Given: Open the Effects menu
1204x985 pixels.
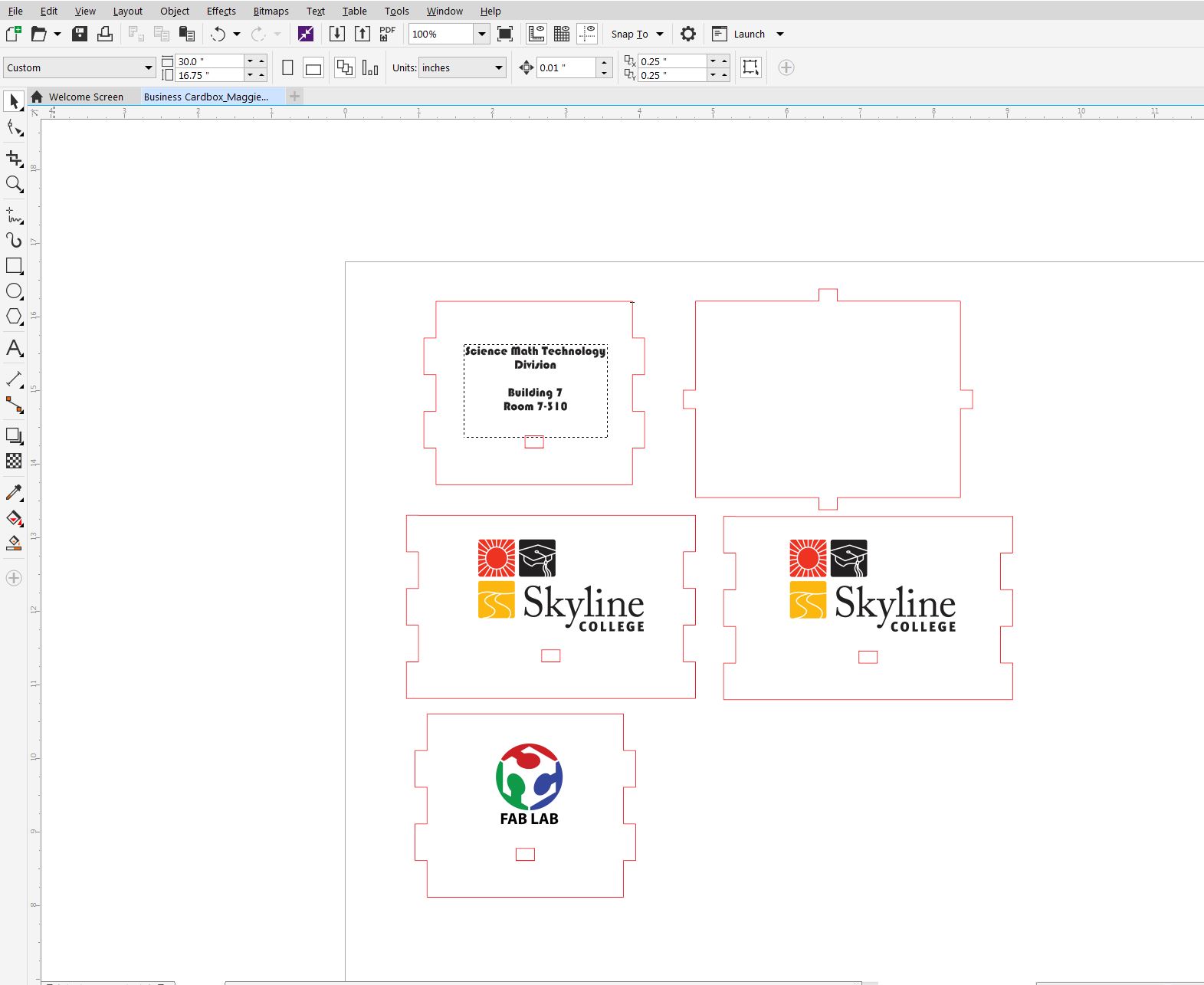Looking at the screenshot, I should click(x=221, y=11).
